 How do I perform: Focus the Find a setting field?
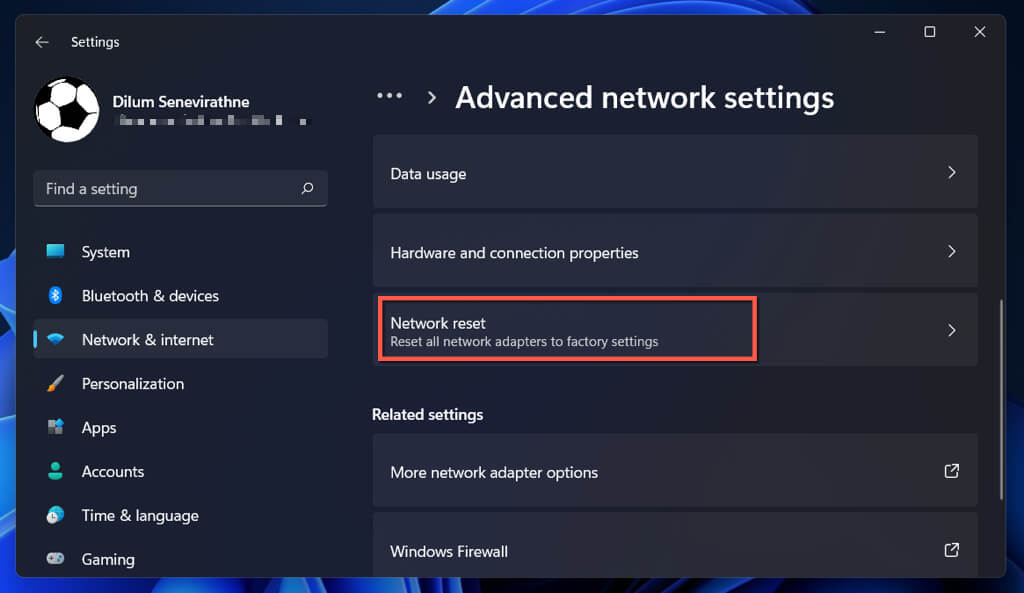pos(165,189)
